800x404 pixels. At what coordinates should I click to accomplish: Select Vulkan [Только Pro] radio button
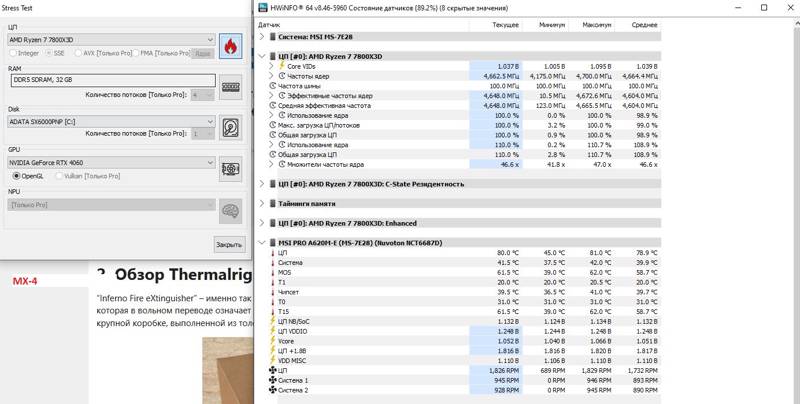[59, 176]
